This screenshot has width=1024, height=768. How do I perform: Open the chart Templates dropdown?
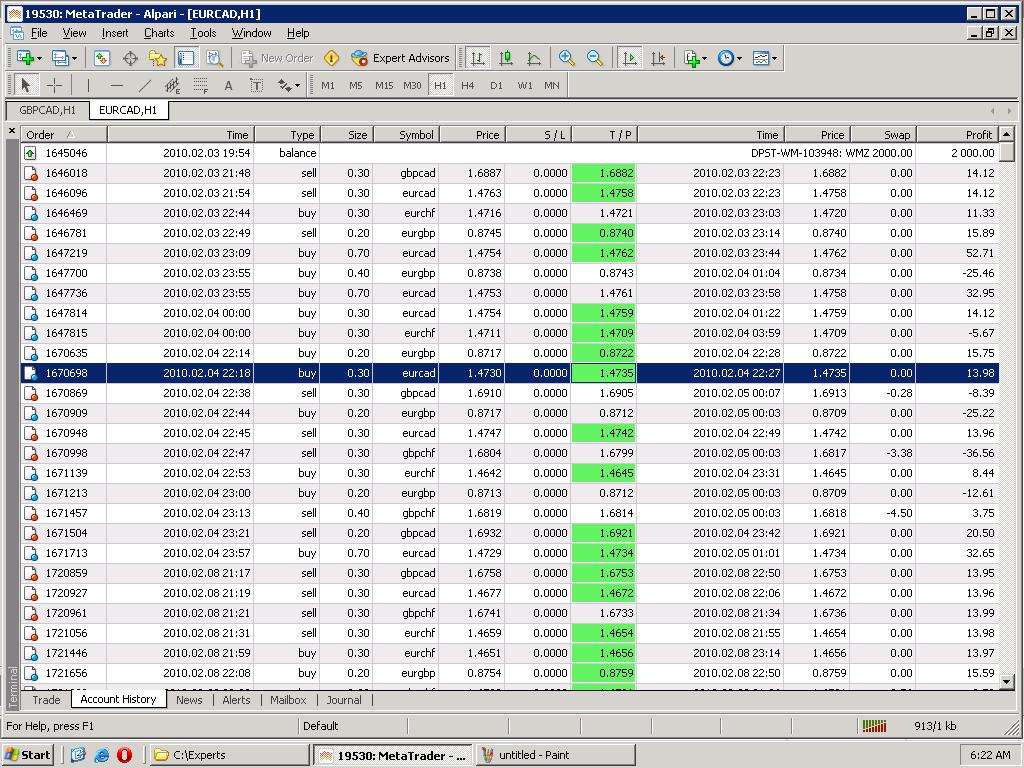coord(765,58)
